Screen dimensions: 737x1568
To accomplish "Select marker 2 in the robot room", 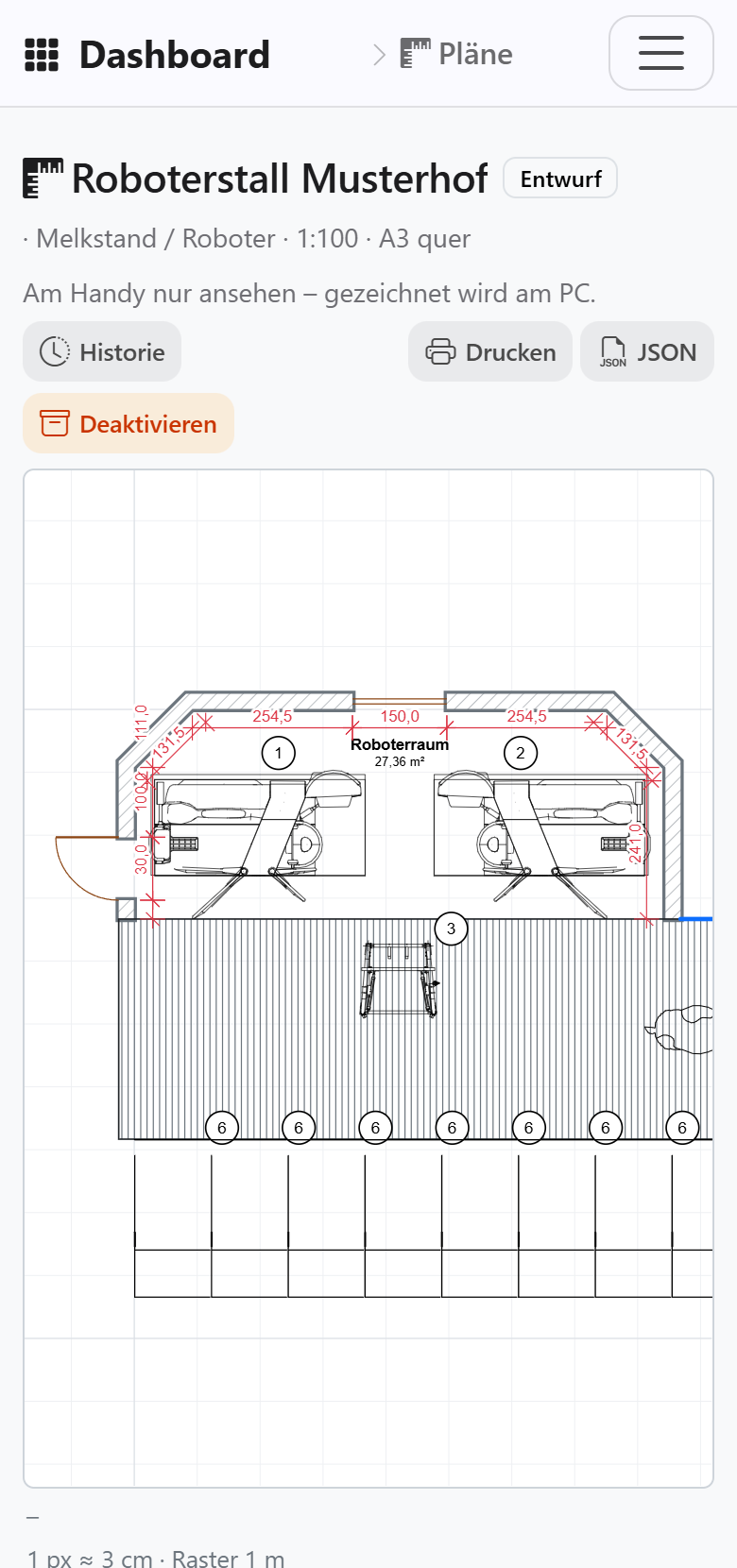I will click(x=520, y=753).
